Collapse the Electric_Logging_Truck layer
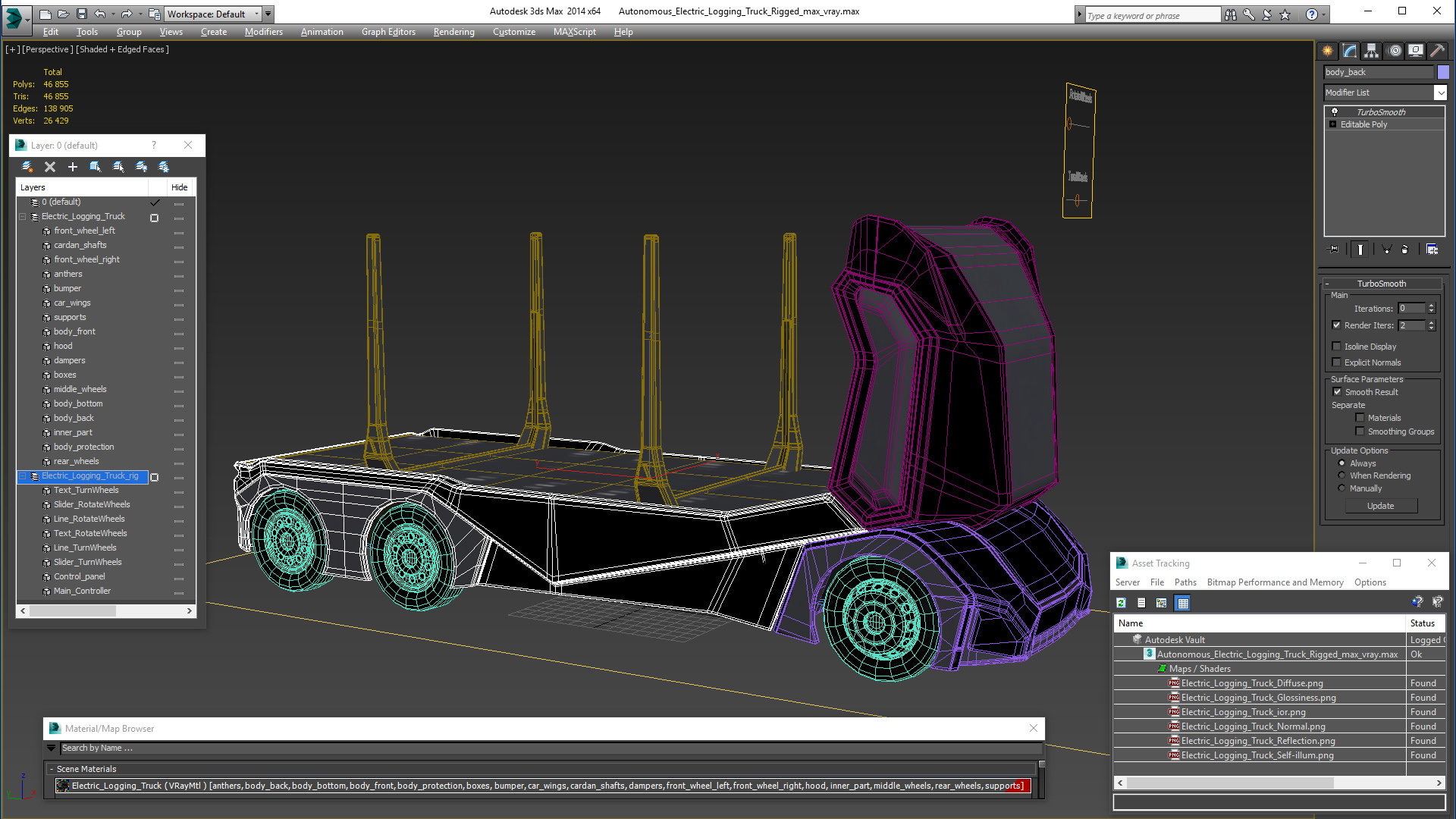The image size is (1456, 819). coord(23,217)
